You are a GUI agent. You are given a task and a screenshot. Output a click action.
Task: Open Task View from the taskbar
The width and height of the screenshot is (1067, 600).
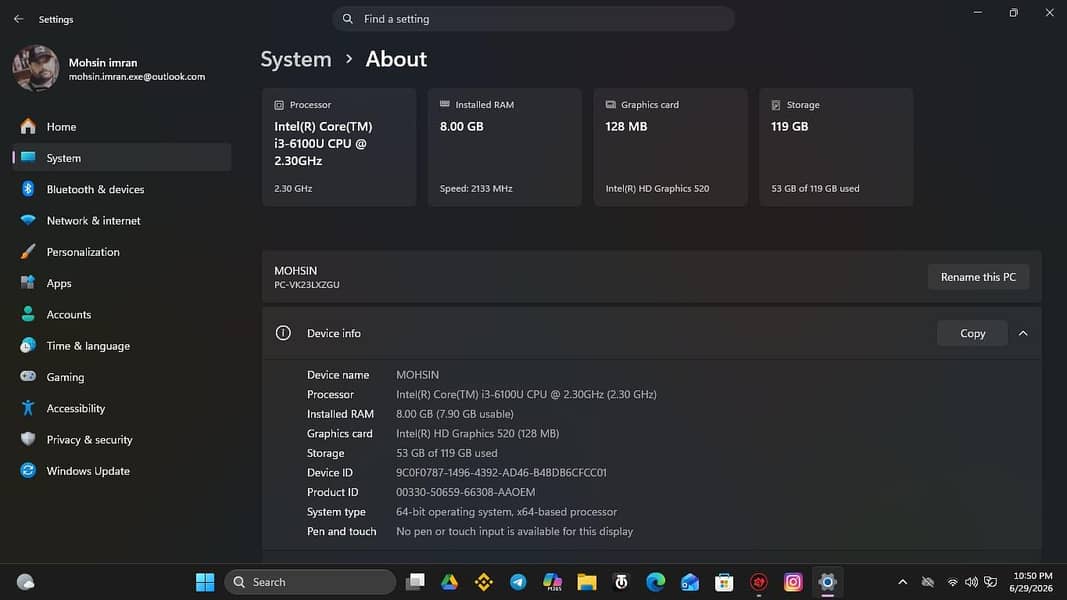pyautogui.click(x=415, y=582)
